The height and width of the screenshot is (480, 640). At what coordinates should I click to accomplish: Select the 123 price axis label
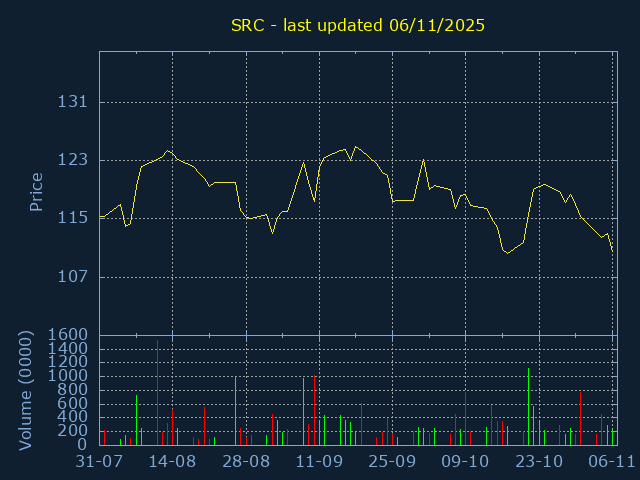coord(73,160)
